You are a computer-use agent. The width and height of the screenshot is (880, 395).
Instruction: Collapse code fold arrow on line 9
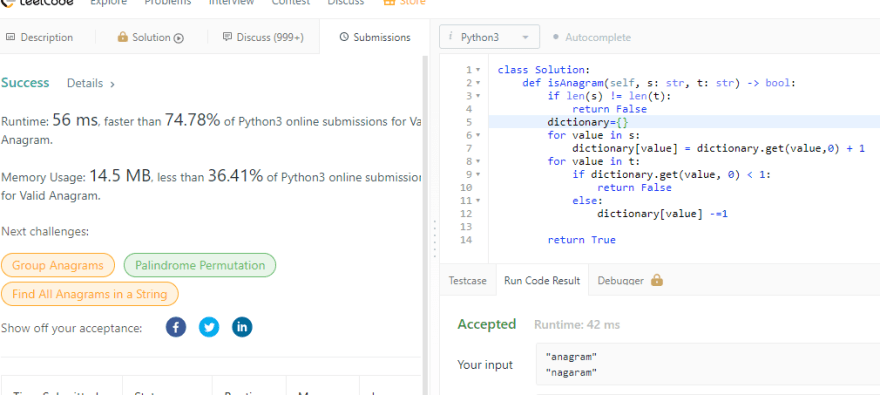click(x=478, y=174)
